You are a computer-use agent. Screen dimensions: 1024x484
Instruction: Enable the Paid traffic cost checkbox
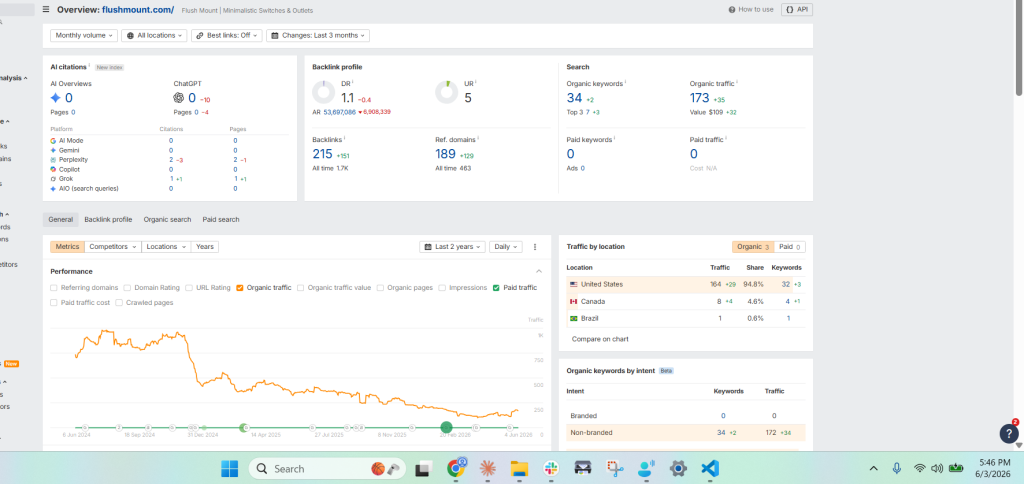click(x=54, y=302)
